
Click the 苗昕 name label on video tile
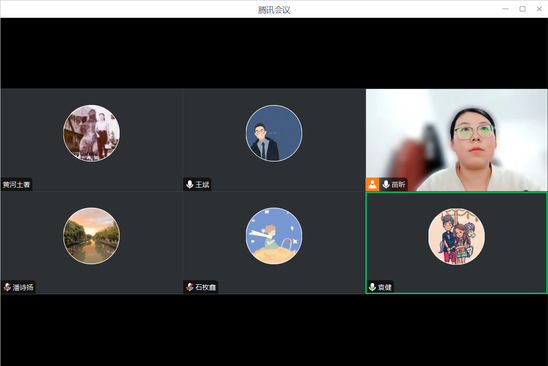point(398,185)
